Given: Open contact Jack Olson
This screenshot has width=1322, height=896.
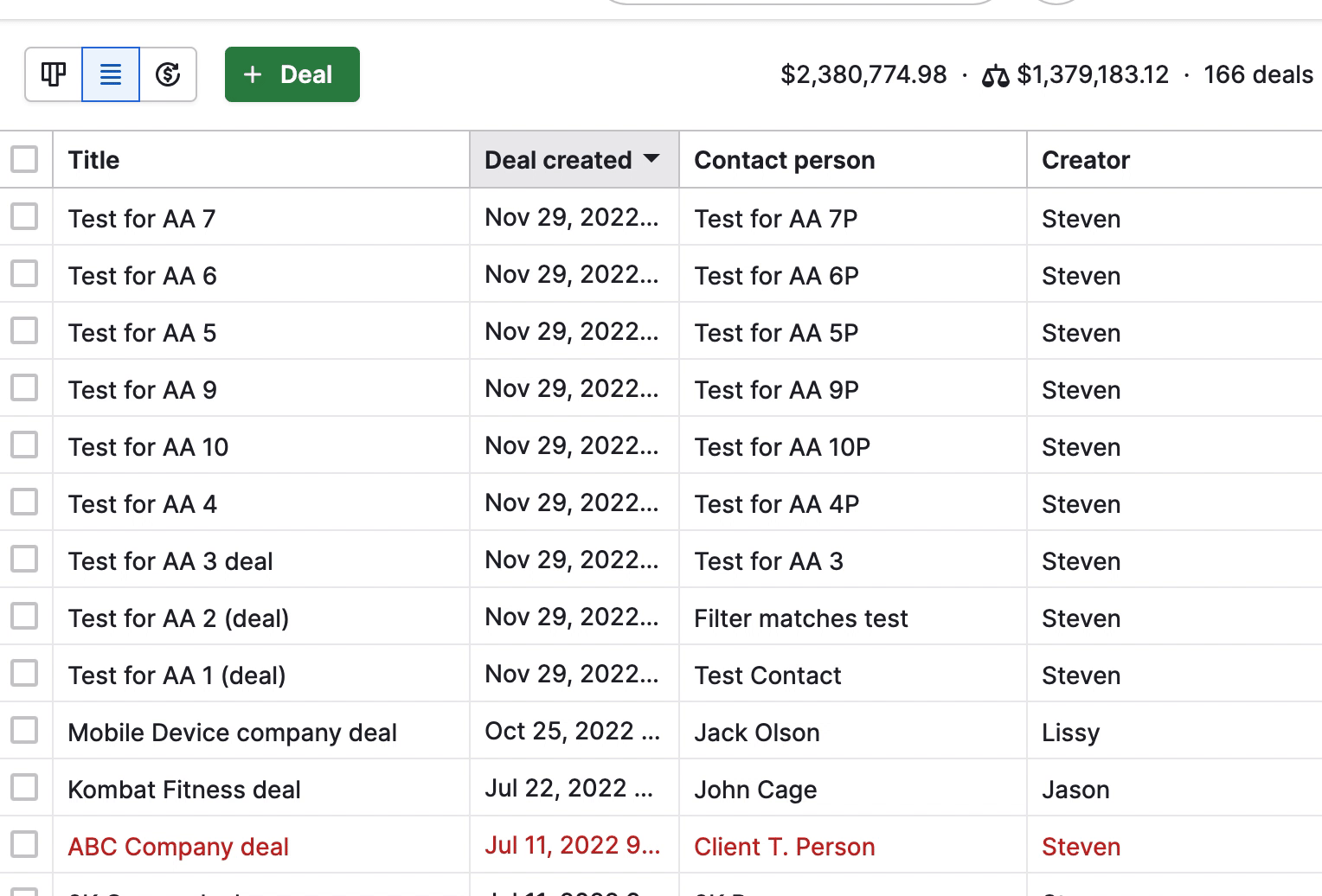Looking at the screenshot, I should (756, 733).
